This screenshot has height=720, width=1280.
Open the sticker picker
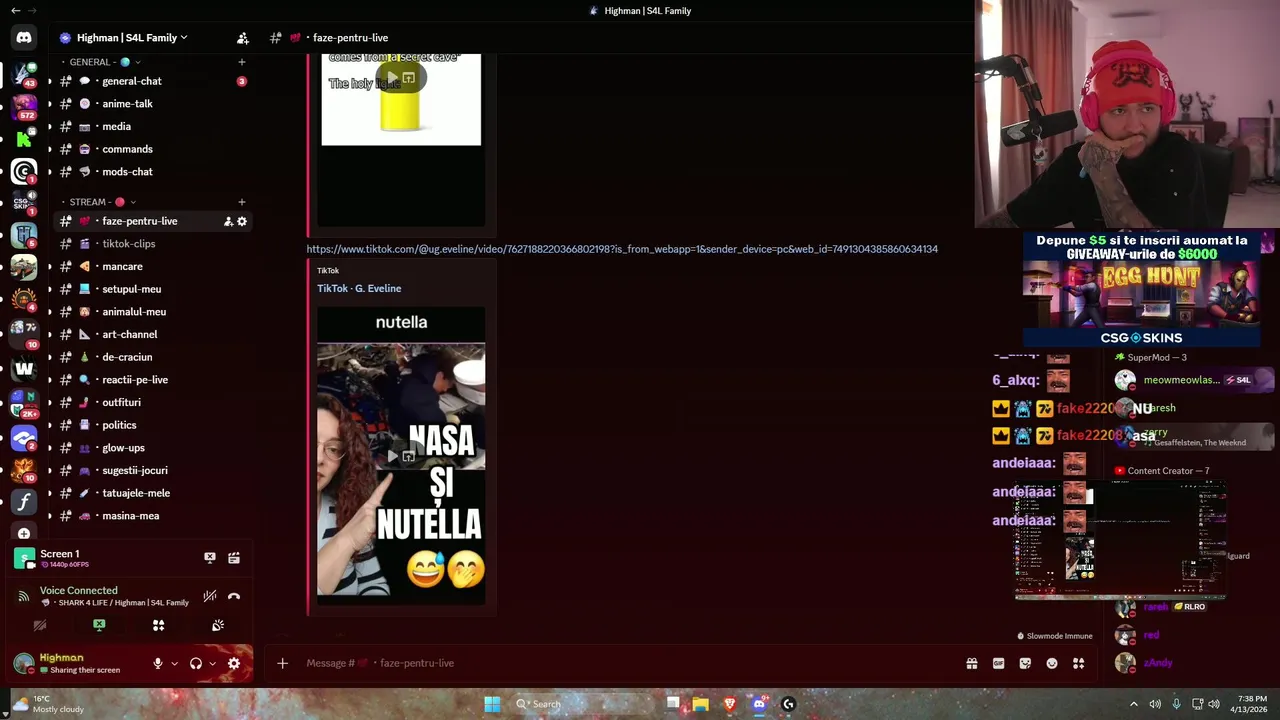coord(1025,663)
